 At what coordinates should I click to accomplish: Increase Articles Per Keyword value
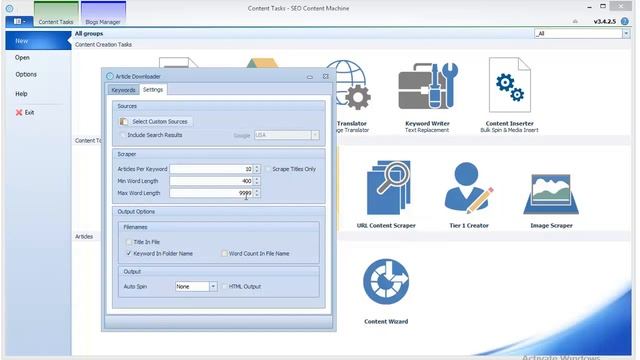click(257, 167)
